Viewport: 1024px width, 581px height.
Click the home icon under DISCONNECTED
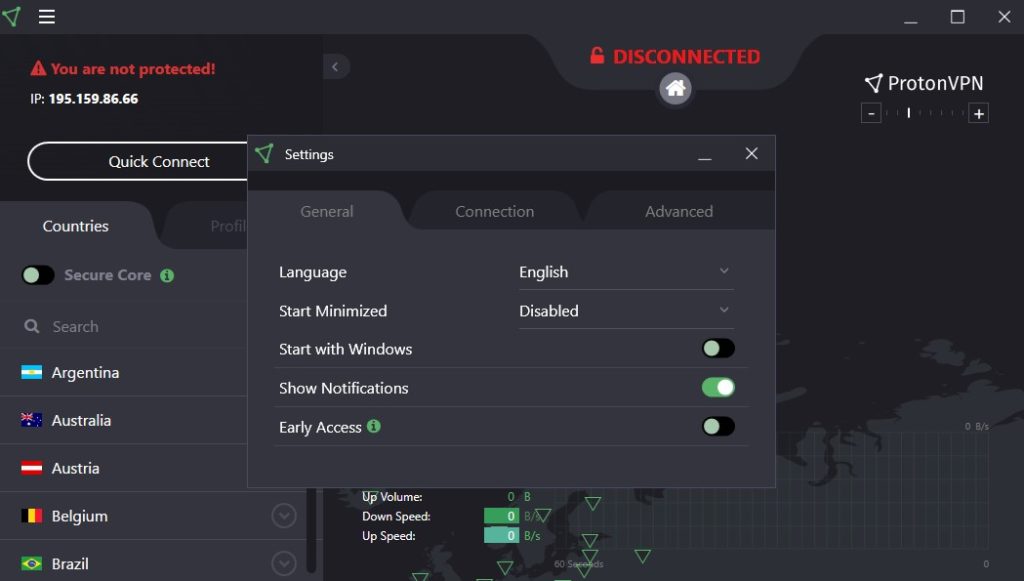click(x=675, y=88)
